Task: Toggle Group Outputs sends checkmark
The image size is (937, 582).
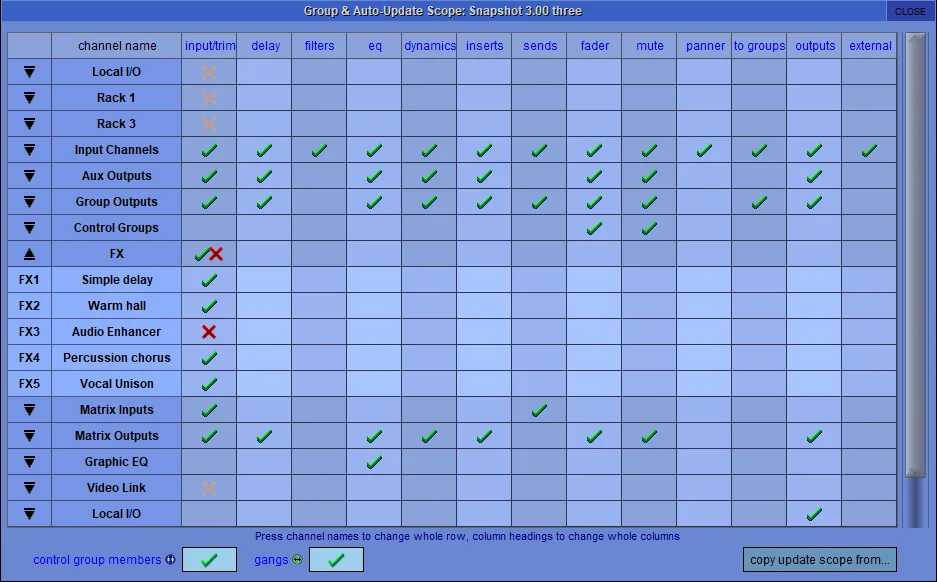Action: pos(540,202)
